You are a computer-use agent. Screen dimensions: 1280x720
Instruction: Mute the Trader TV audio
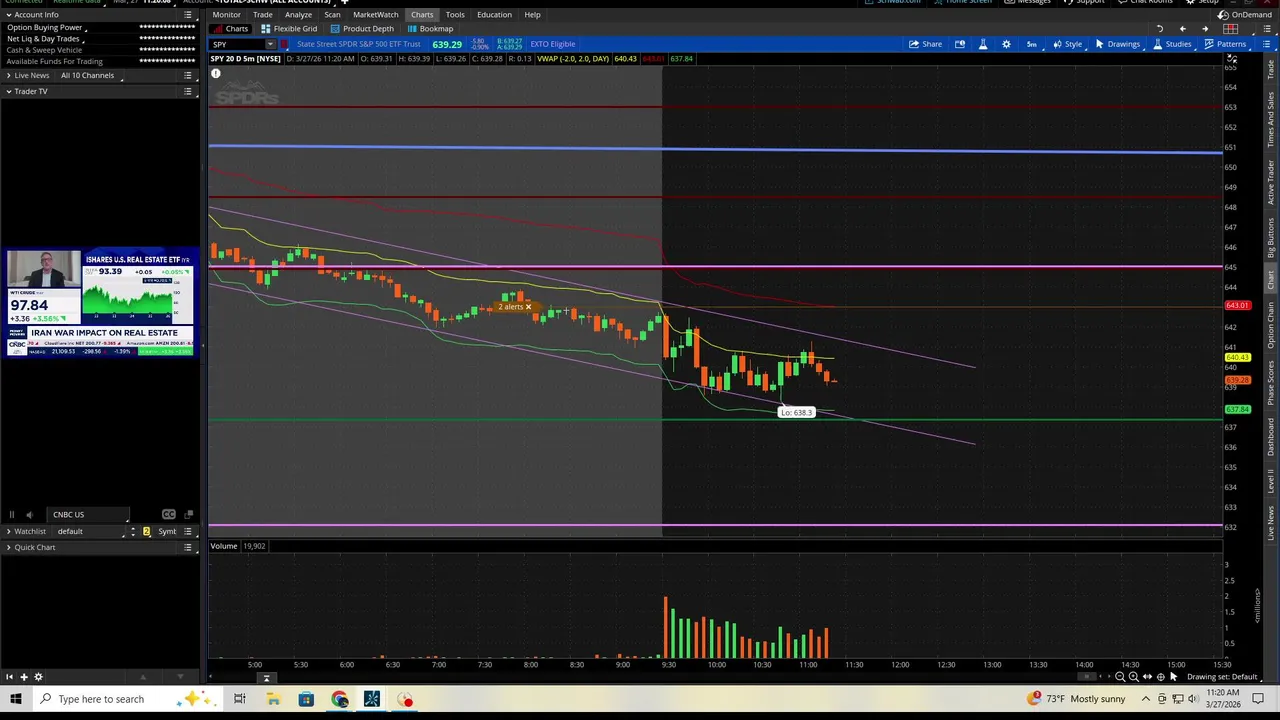click(29, 515)
